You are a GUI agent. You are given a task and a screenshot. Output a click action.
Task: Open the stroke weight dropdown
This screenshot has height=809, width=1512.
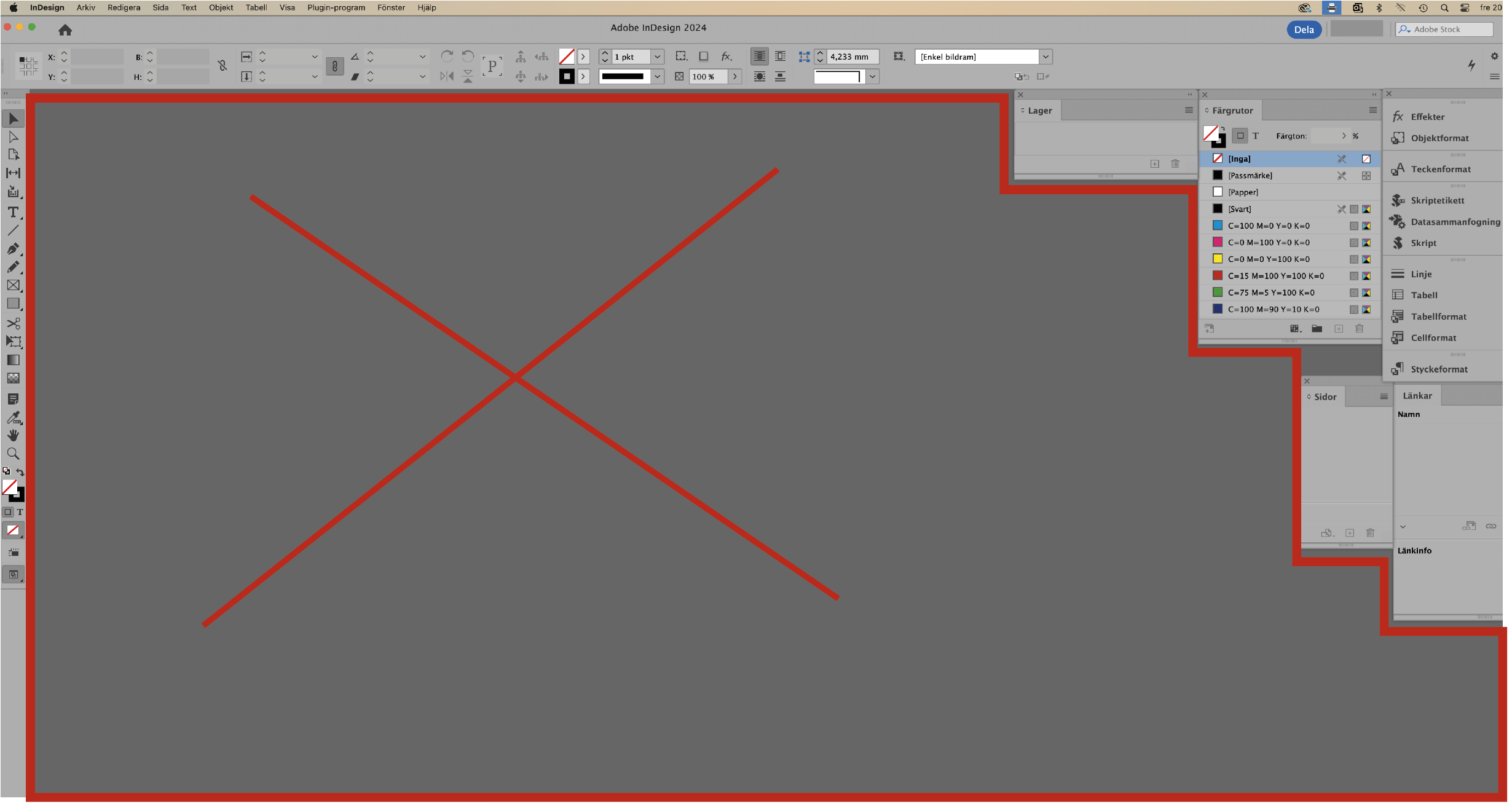(x=657, y=56)
